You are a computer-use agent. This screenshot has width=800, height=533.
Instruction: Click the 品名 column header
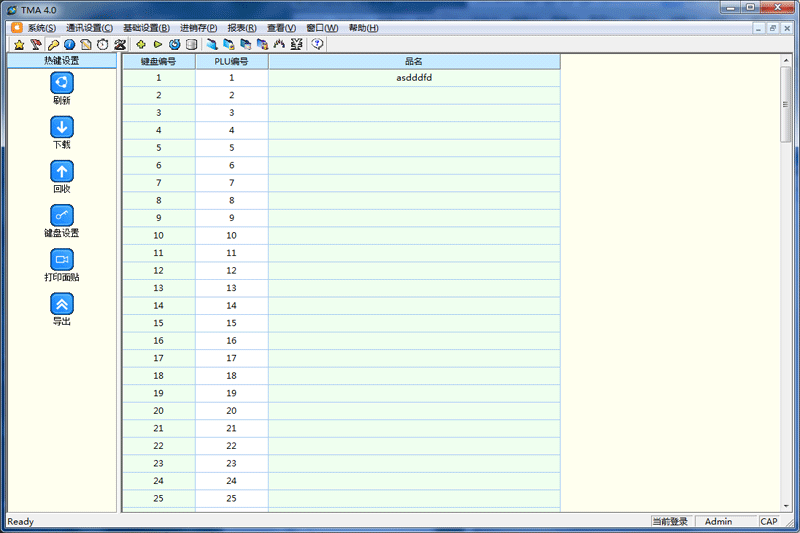click(x=414, y=61)
